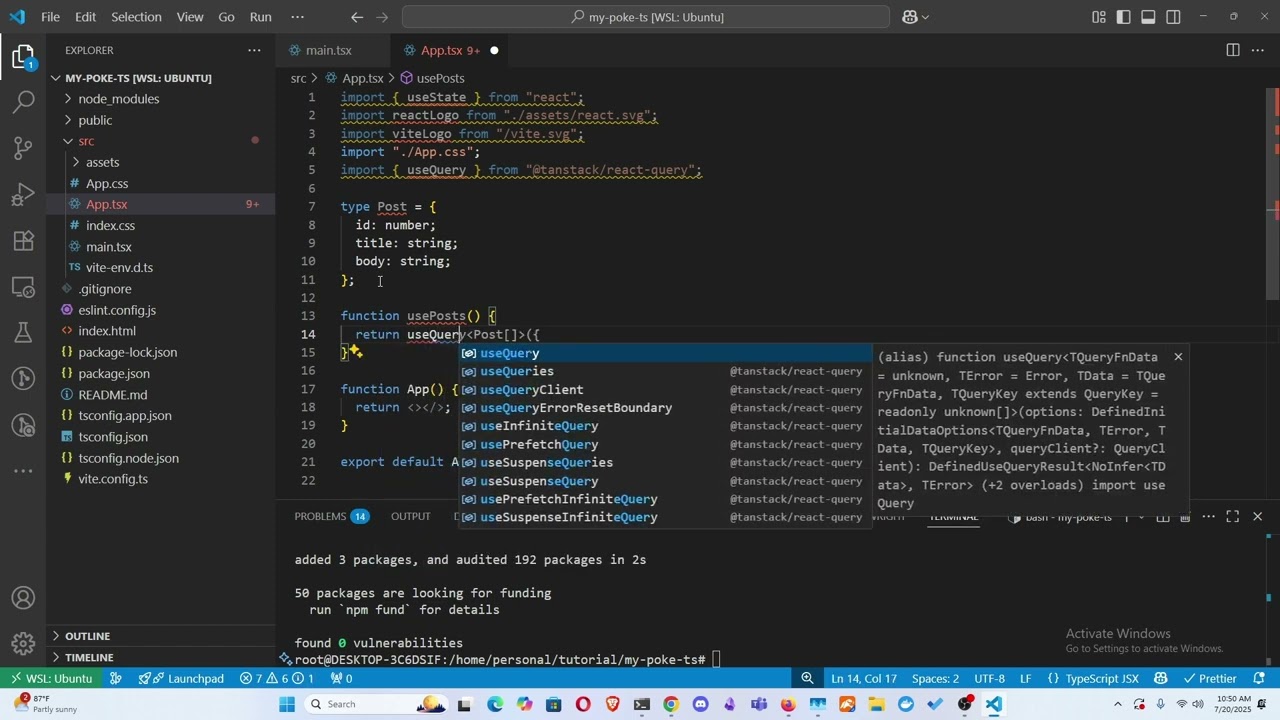
Task: Switch to the main.tsx editor tab
Action: pyautogui.click(x=329, y=50)
